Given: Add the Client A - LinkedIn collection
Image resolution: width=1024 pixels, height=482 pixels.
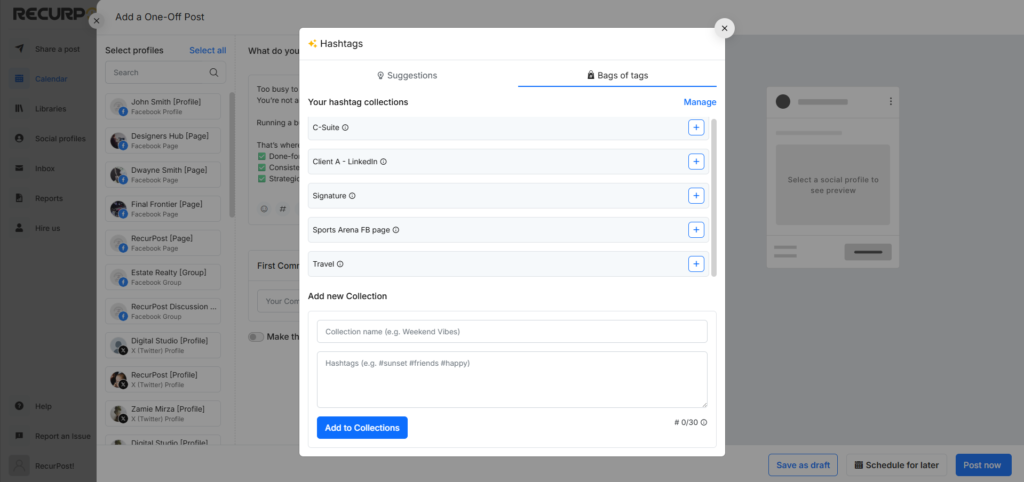Looking at the screenshot, I should tap(696, 161).
